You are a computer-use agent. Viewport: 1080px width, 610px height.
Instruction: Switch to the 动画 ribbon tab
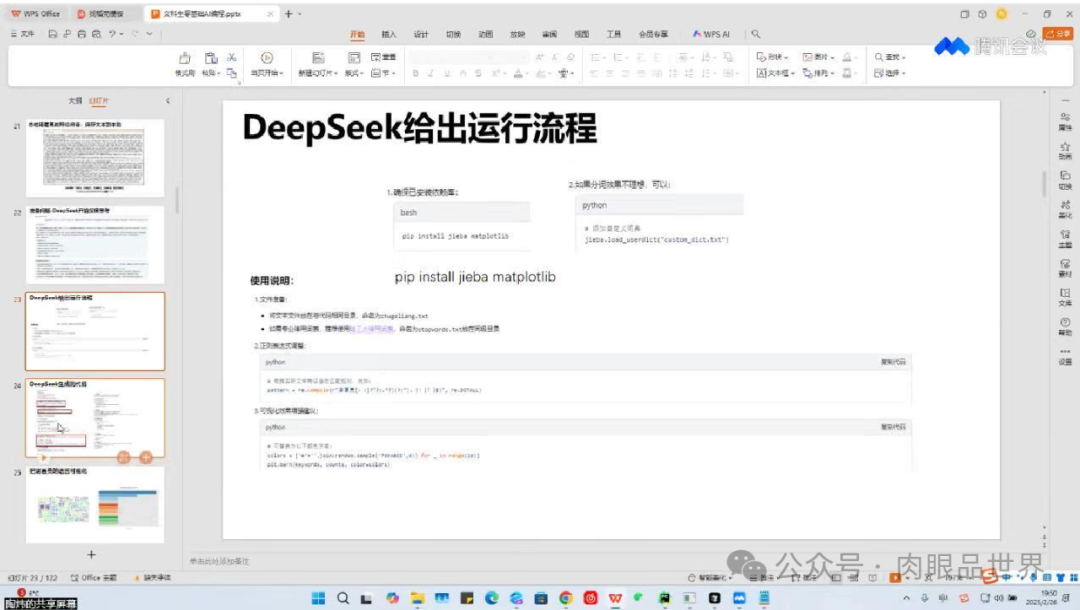point(486,34)
